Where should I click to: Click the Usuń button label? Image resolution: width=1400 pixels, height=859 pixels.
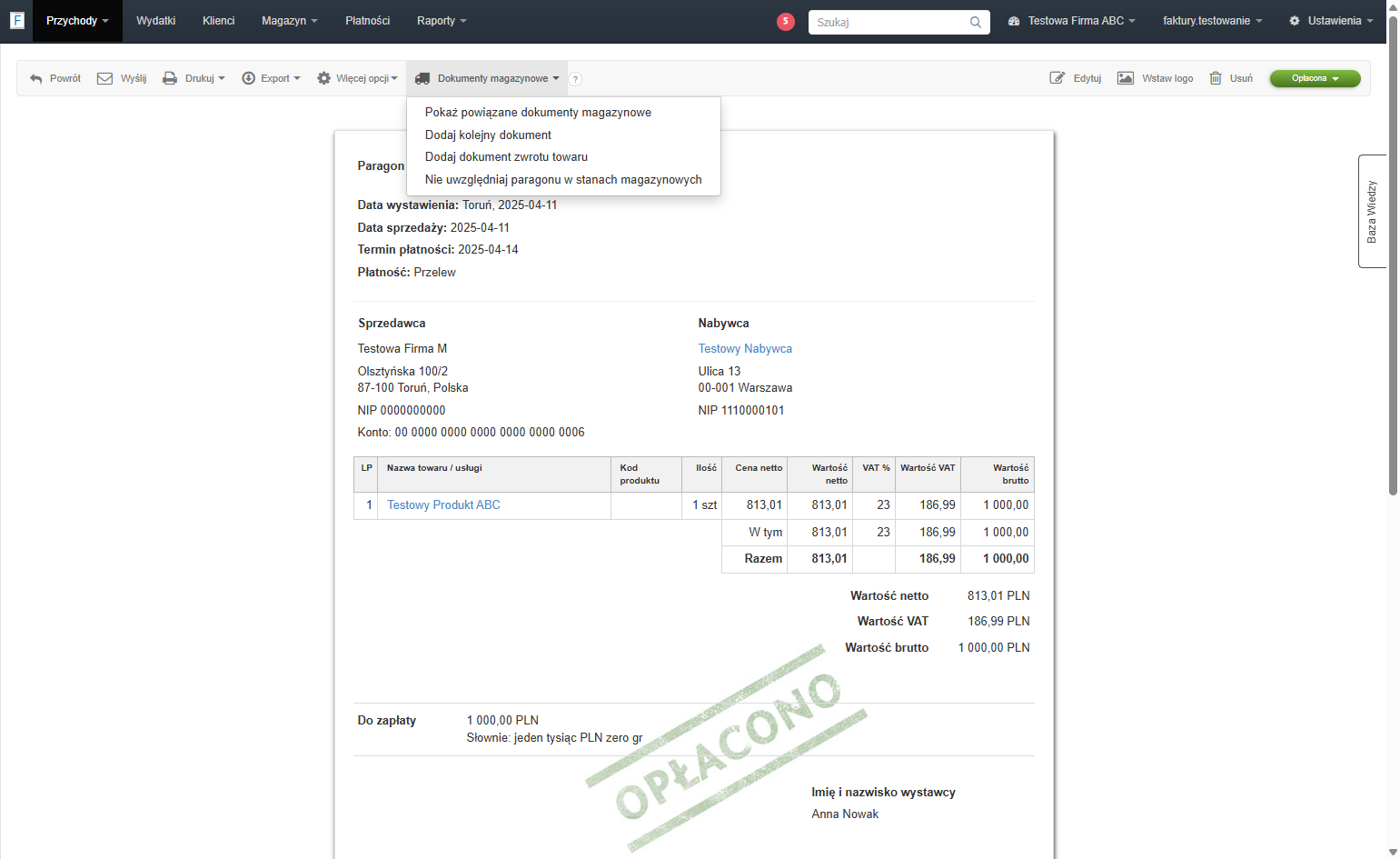1241,79
